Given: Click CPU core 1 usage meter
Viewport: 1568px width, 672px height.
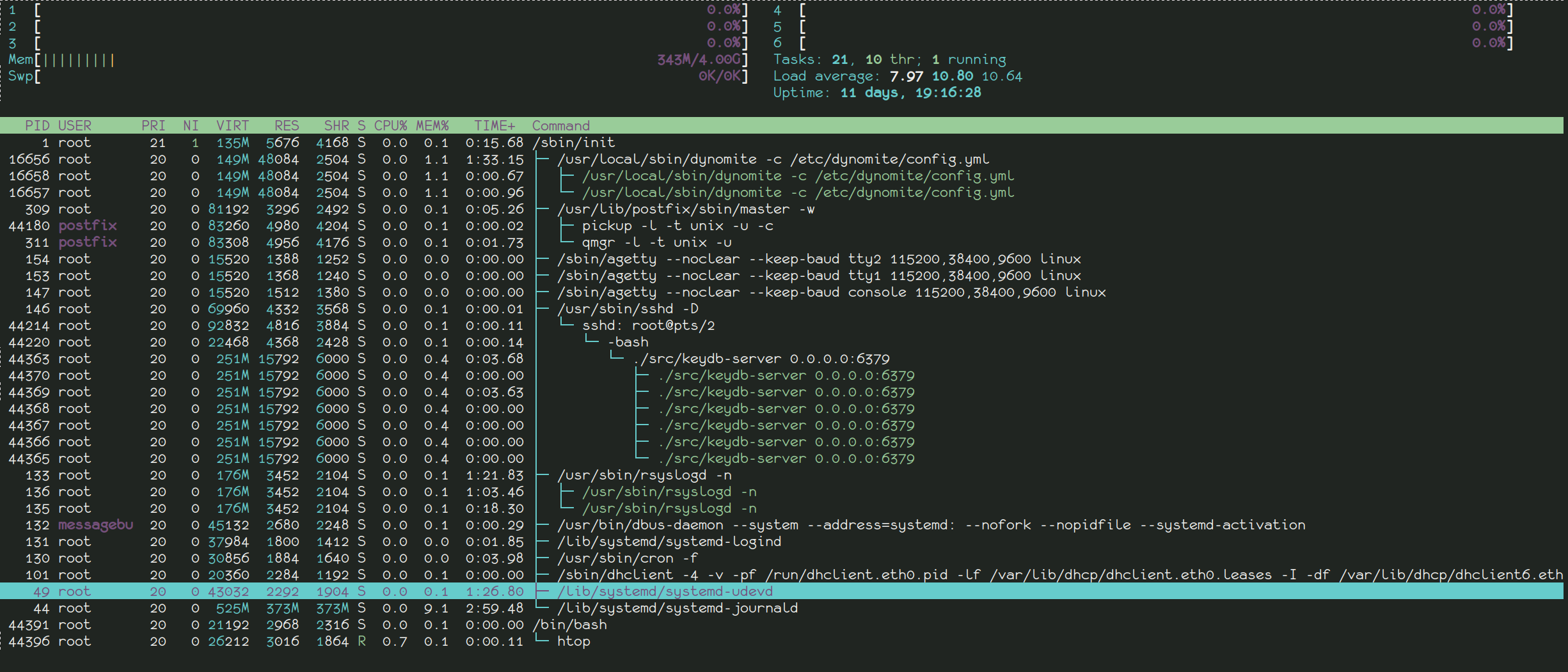Looking at the screenshot, I should click(384, 10).
